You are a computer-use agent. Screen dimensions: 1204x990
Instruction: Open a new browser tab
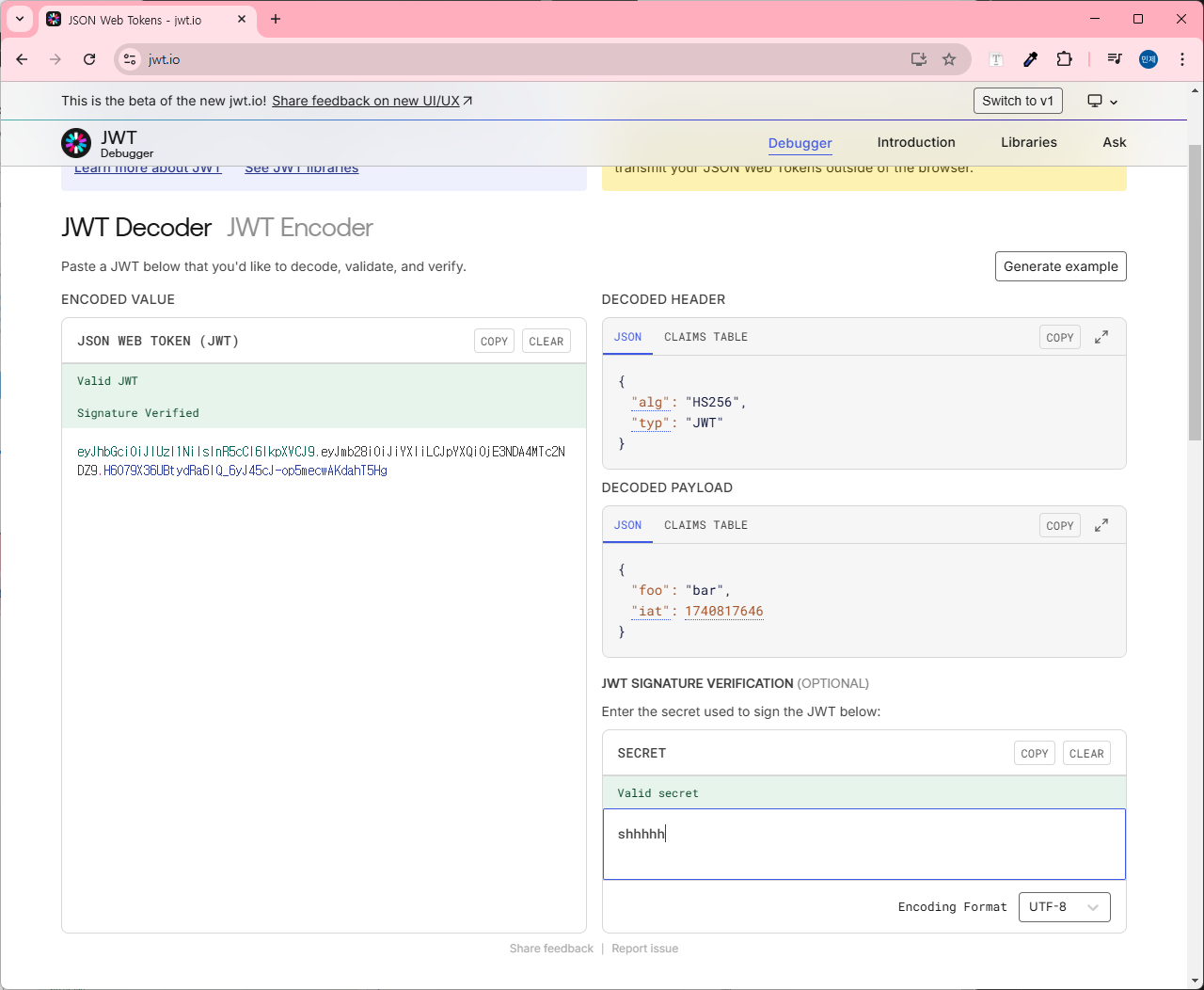(x=276, y=19)
